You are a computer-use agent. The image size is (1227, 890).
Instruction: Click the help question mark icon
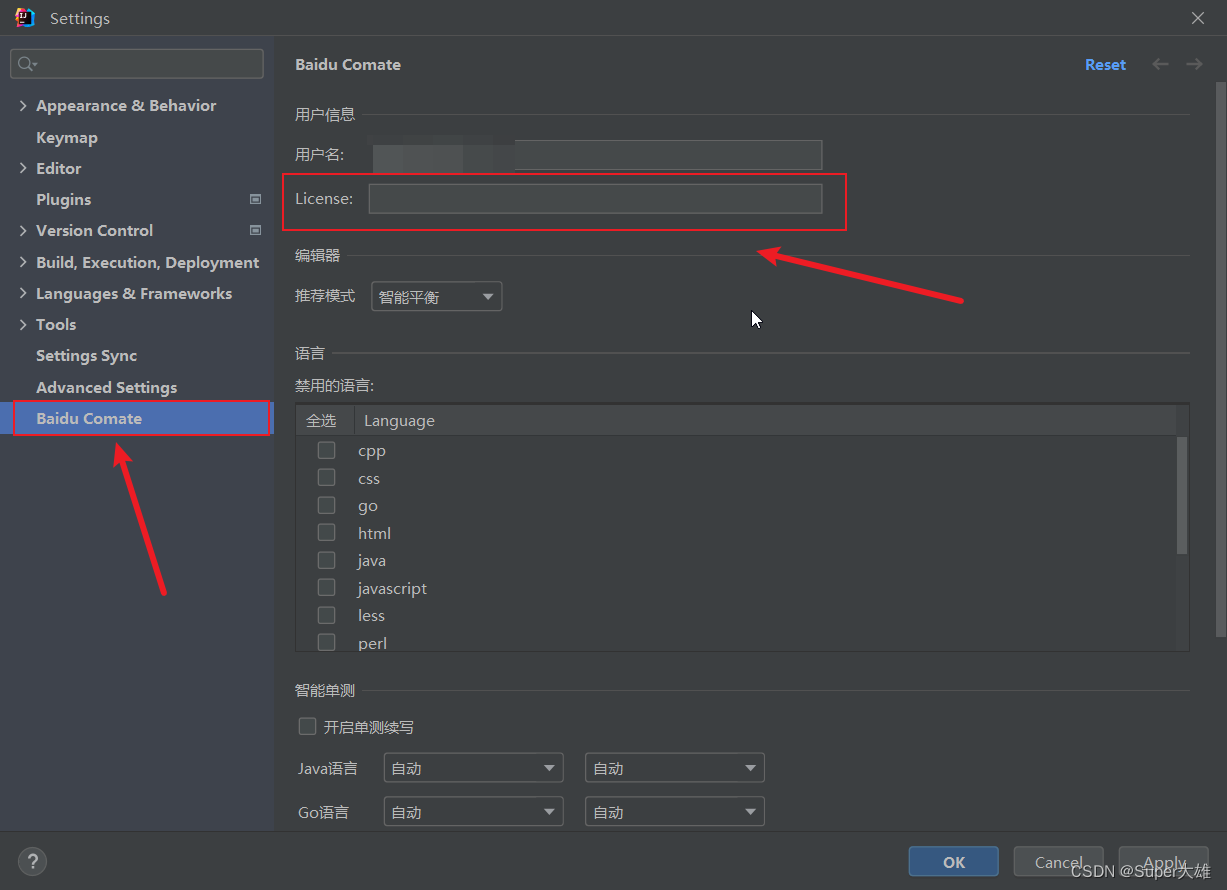[x=32, y=861]
